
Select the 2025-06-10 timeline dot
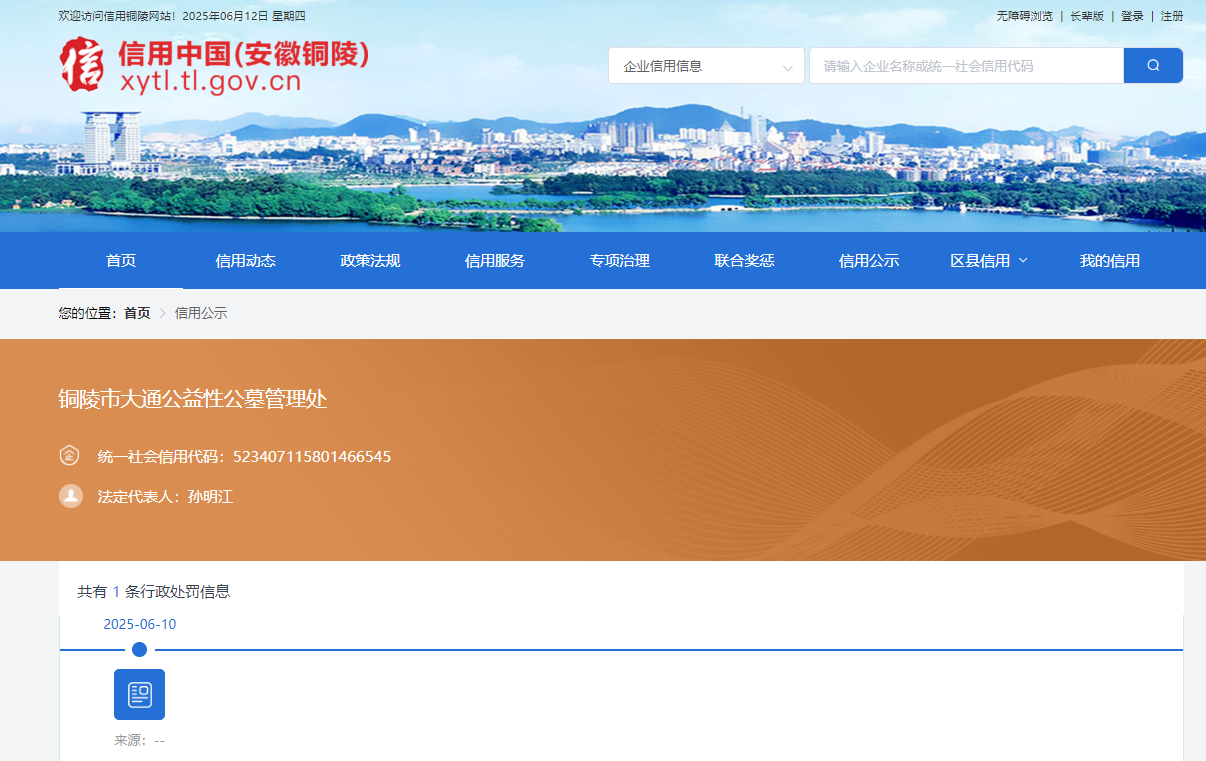click(139, 650)
